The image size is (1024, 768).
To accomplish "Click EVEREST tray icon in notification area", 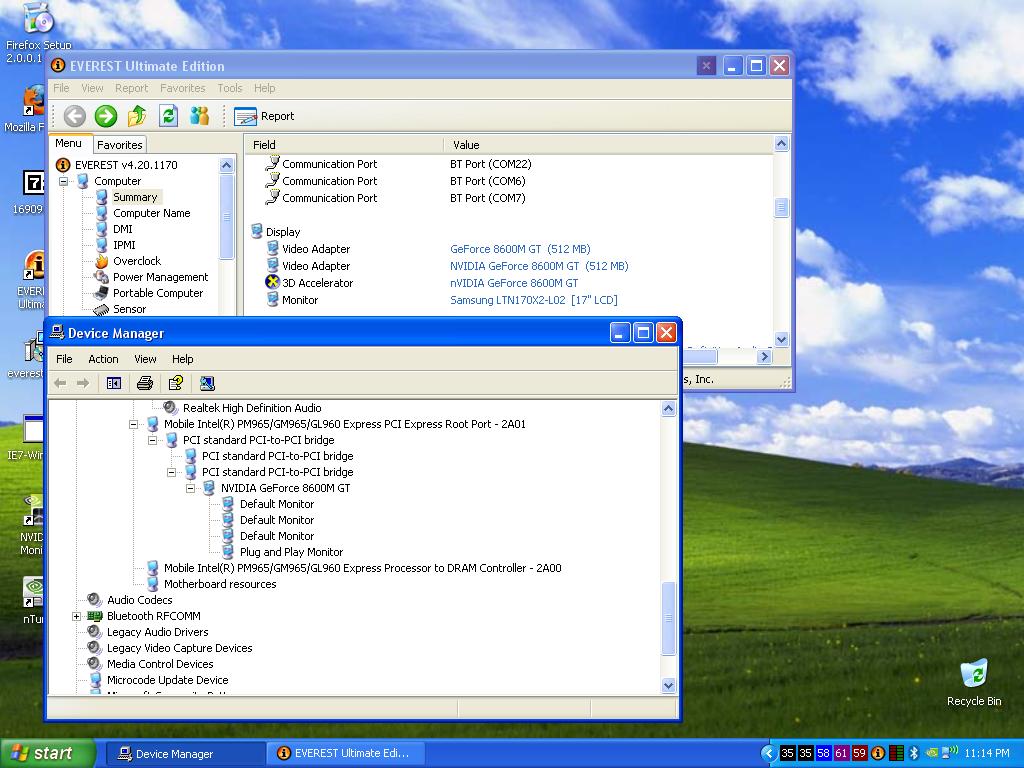I will [x=878, y=753].
